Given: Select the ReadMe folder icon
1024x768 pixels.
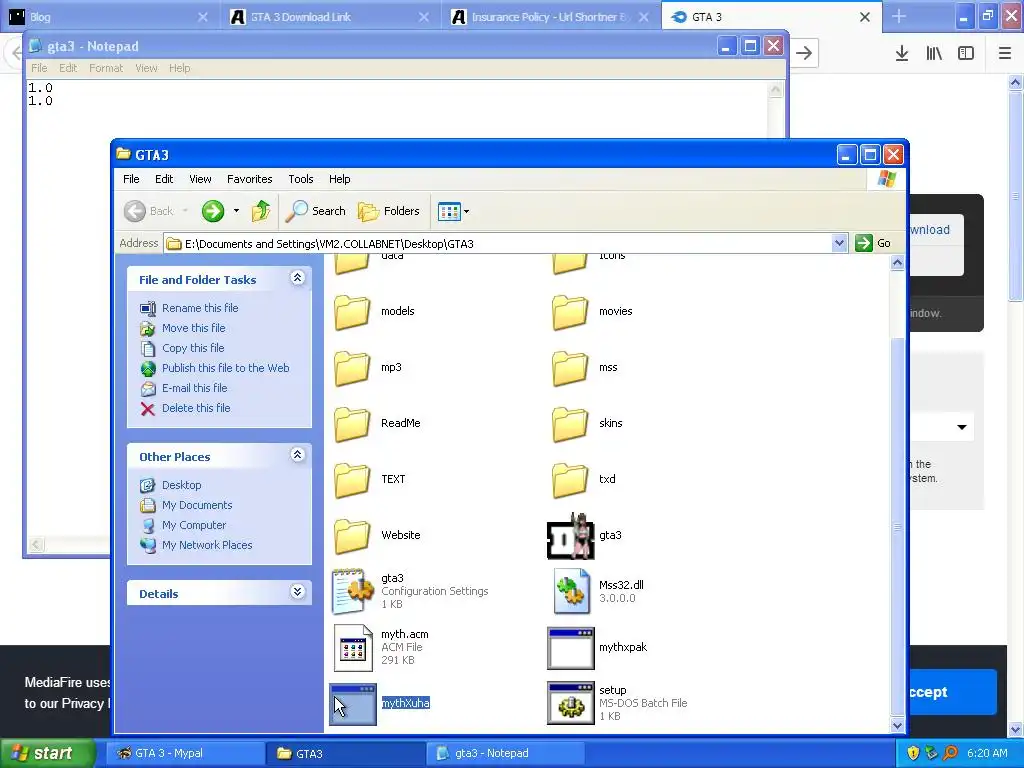Looking at the screenshot, I should pos(352,424).
